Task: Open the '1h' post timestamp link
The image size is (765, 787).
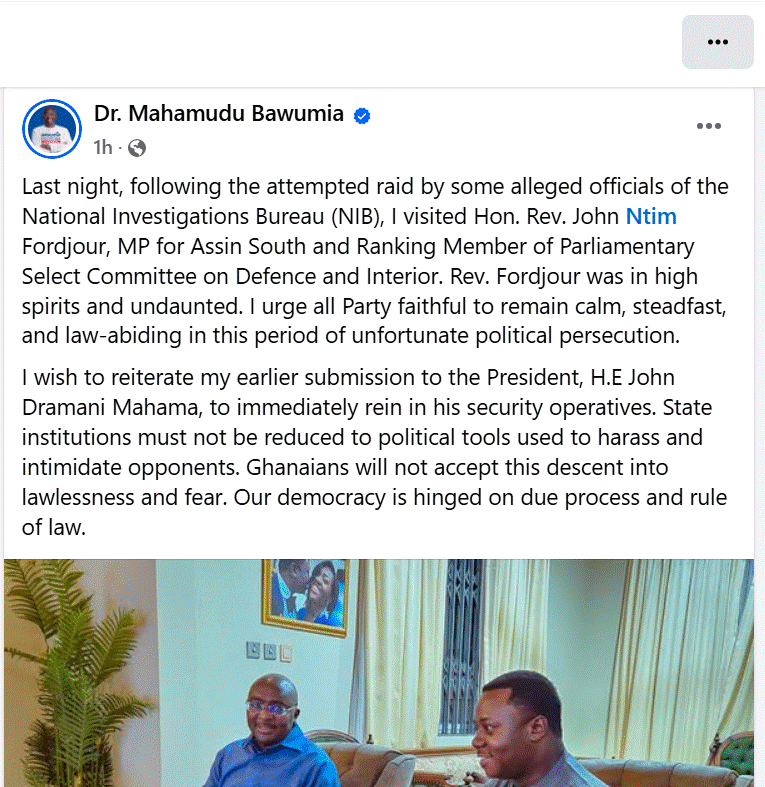Action: pos(103,148)
